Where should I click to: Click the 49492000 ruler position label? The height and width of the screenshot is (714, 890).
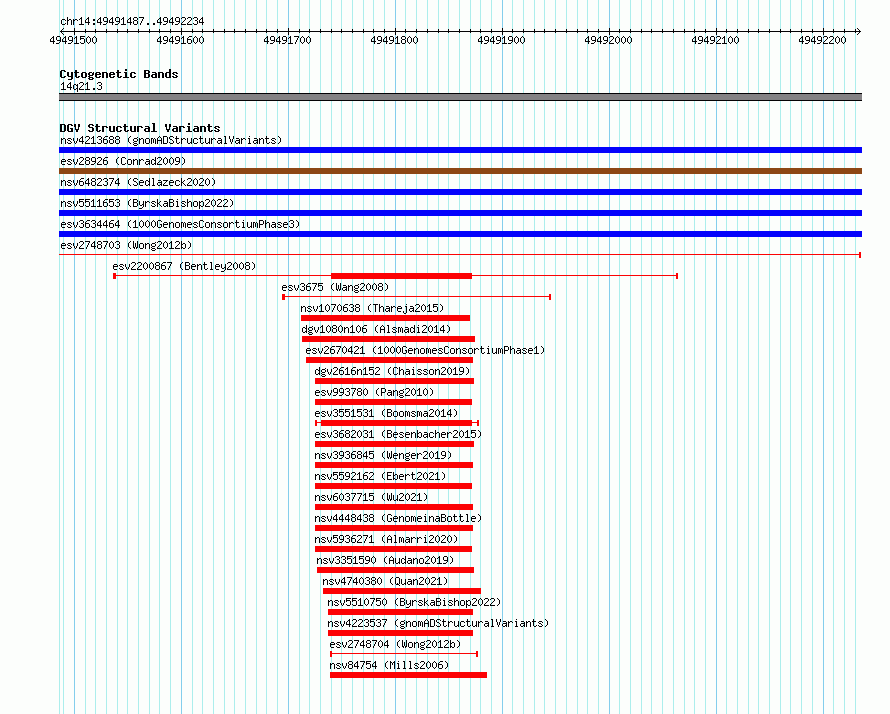coord(608,40)
